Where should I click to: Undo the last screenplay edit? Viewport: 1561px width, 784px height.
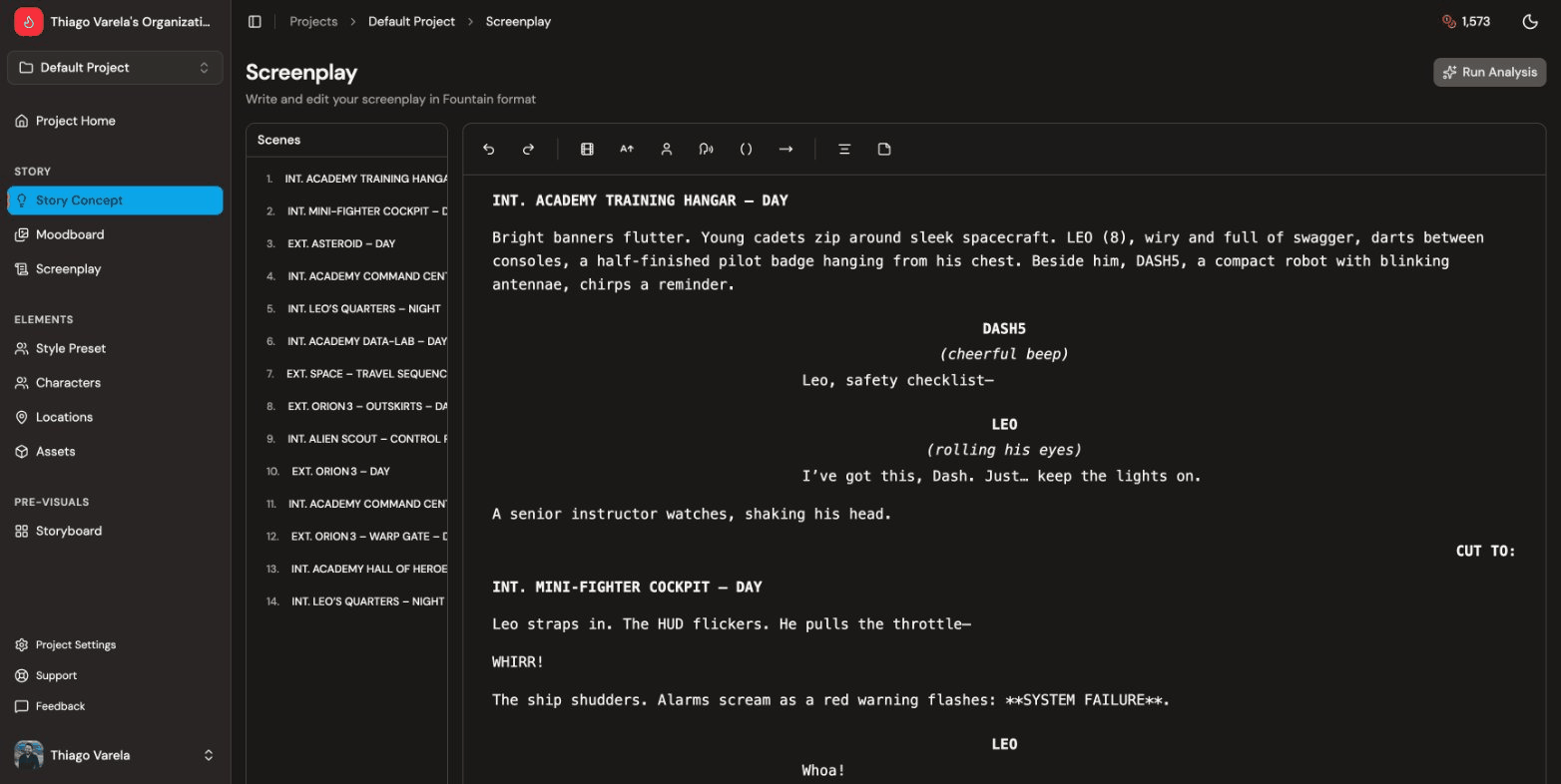(488, 149)
